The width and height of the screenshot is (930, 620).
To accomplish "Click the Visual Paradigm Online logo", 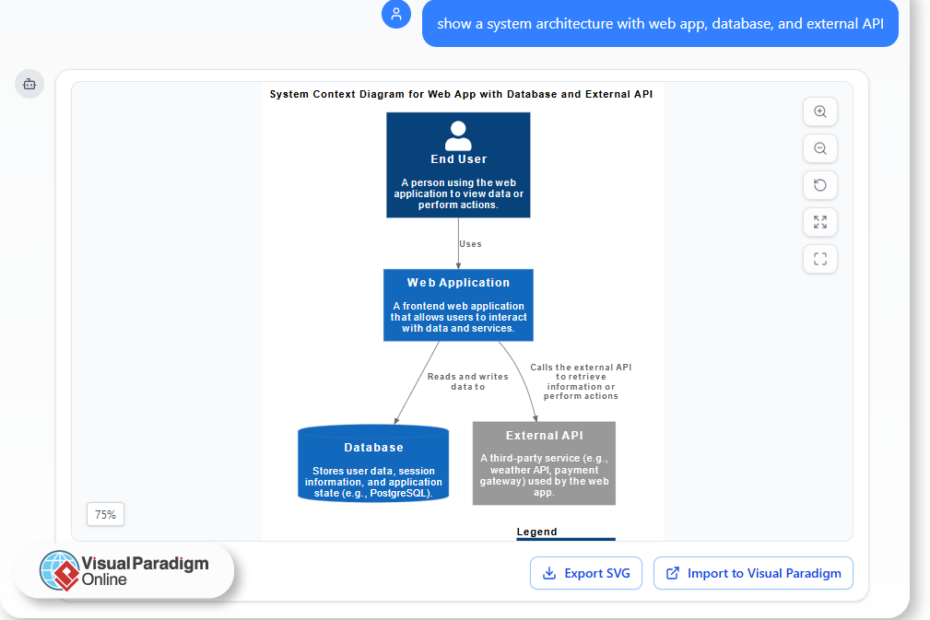I will coord(124,571).
